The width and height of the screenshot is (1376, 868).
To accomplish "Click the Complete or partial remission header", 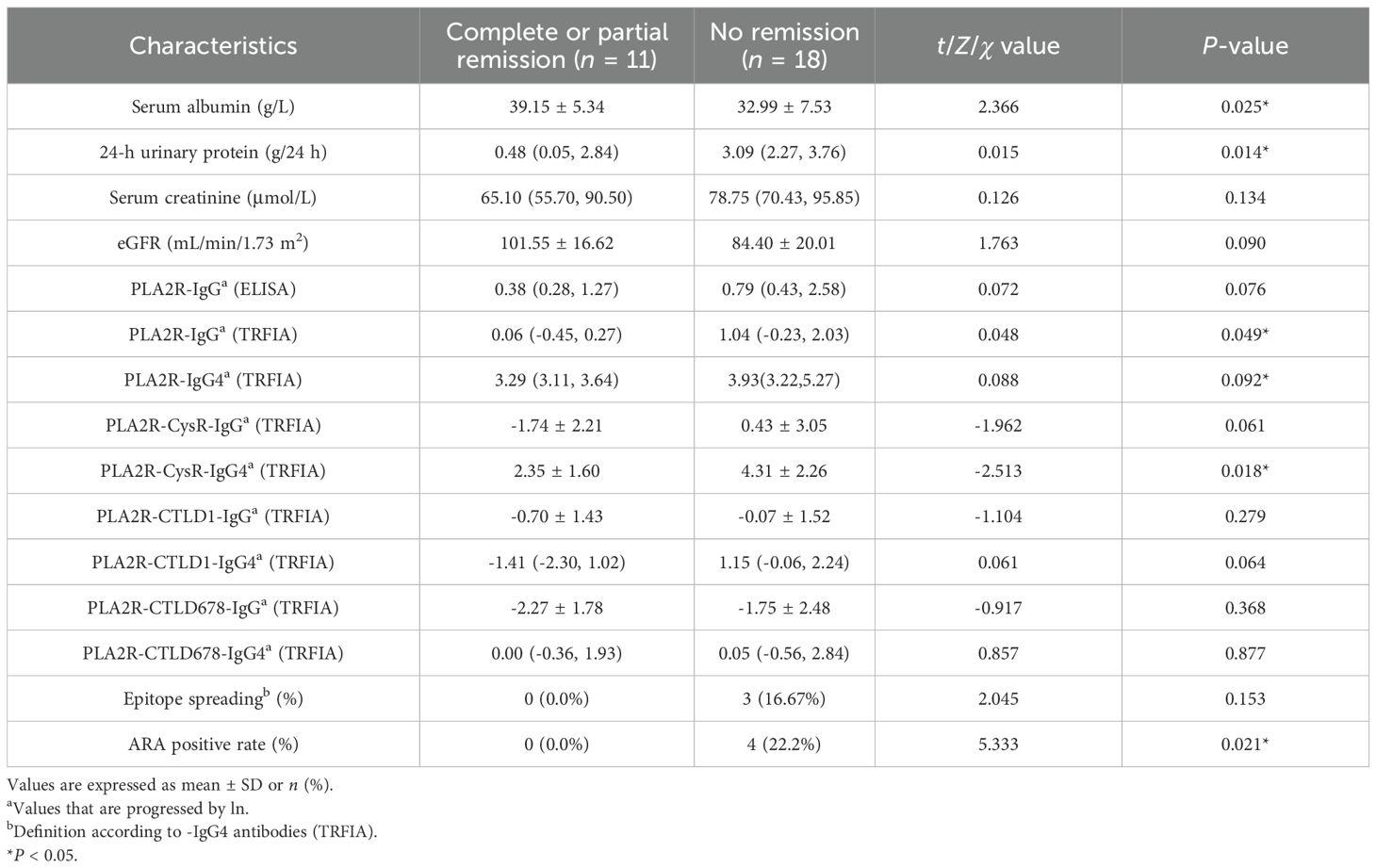I will click(557, 46).
